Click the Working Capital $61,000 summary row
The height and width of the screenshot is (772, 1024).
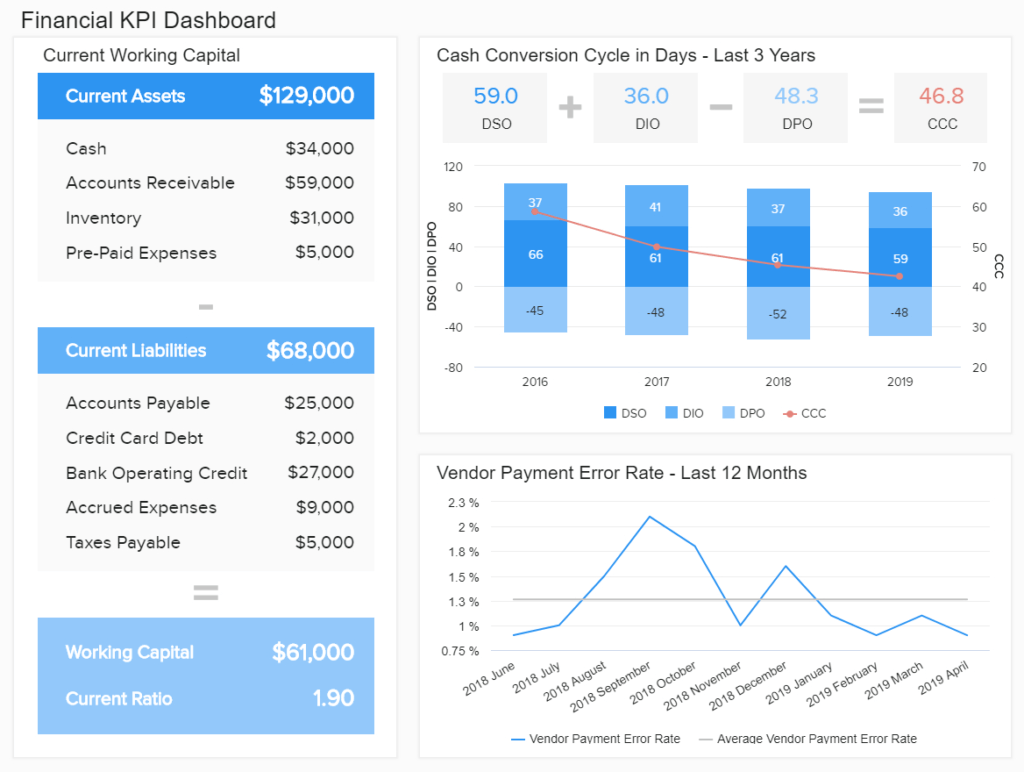coord(205,652)
